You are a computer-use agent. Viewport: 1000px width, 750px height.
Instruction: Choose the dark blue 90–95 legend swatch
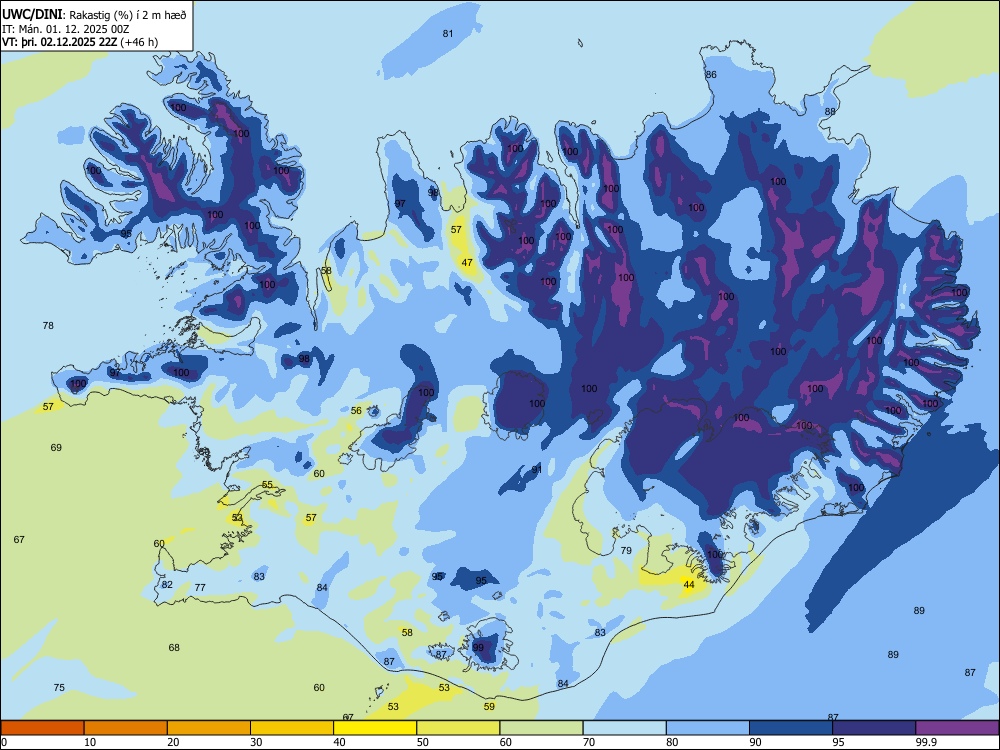click(791, 728)
